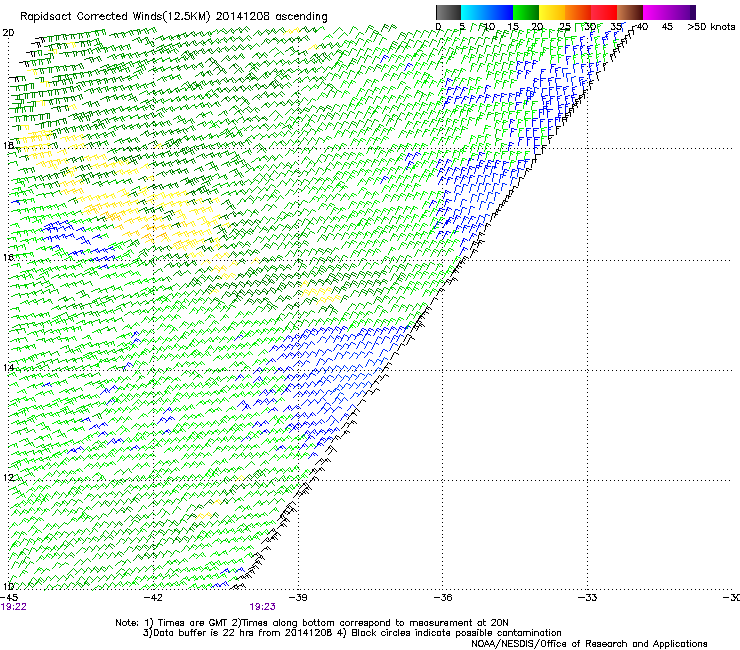
Task: Click the brown 35-40 knots legend swatch
Action: (x=630, y=12)
